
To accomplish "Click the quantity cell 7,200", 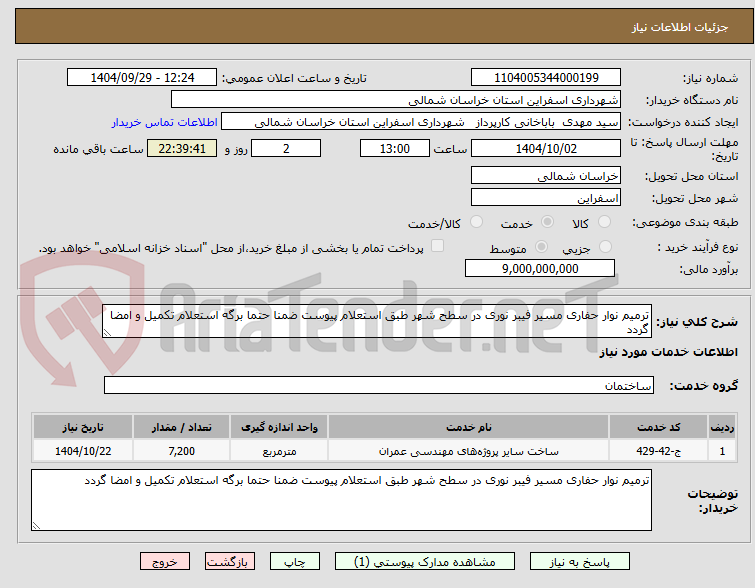I will (x=182, y=451).
